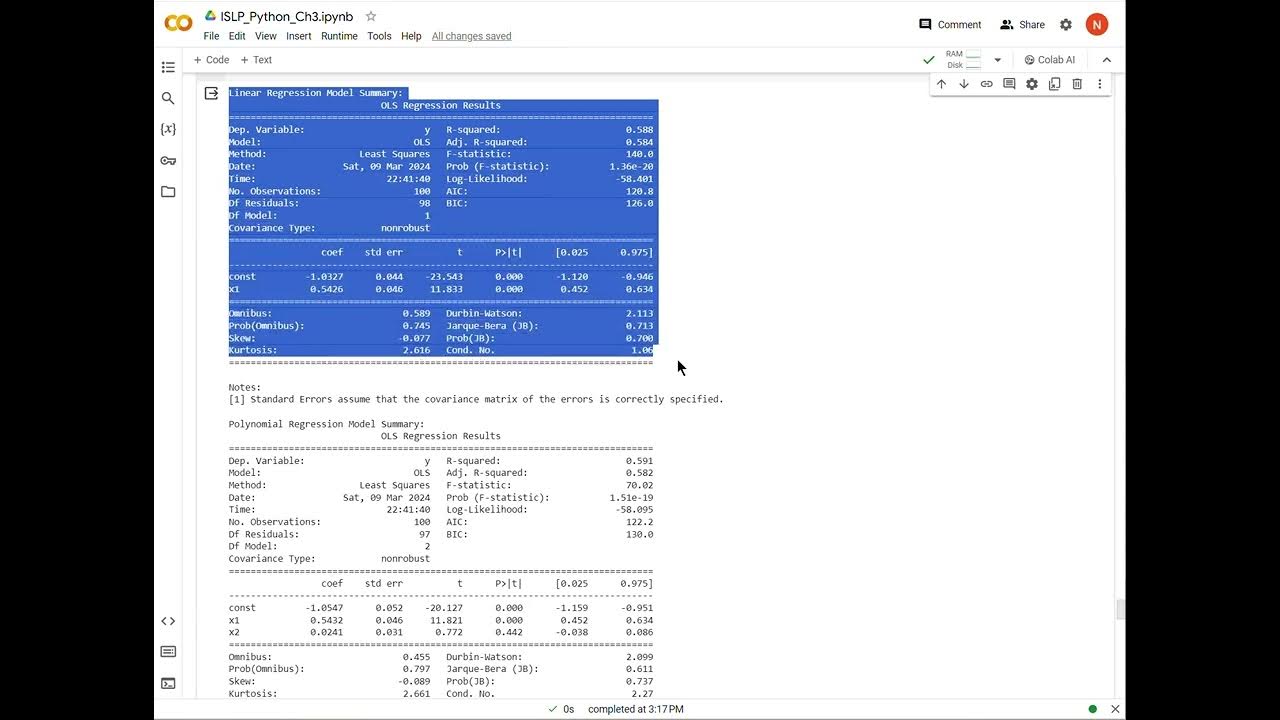Click the RAM Disk resource indicator
1280x720 pixels.
pyautogui.click(x=964, y=60)
